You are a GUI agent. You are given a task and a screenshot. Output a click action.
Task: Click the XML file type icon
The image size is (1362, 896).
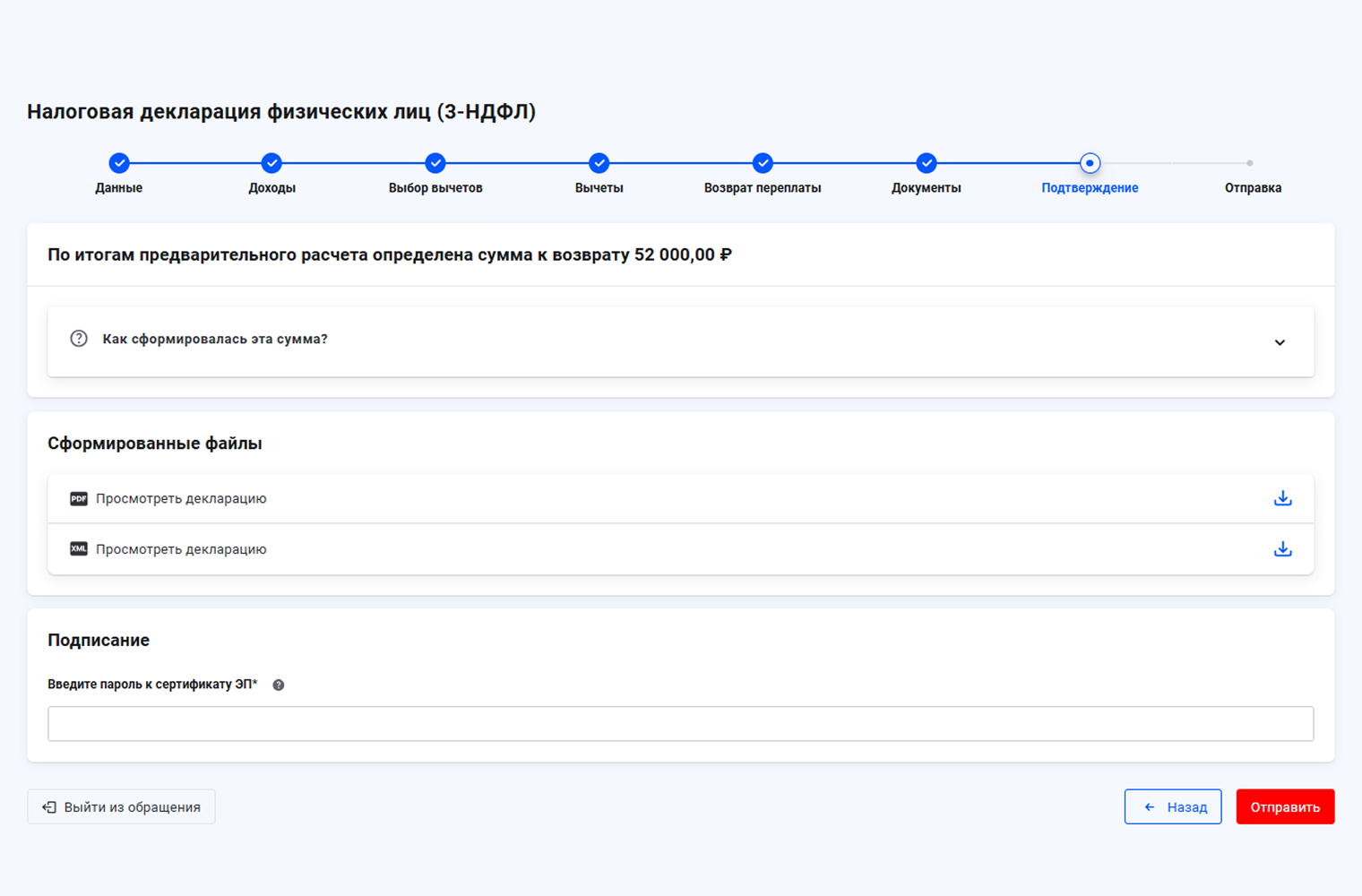tap(79, 549)
